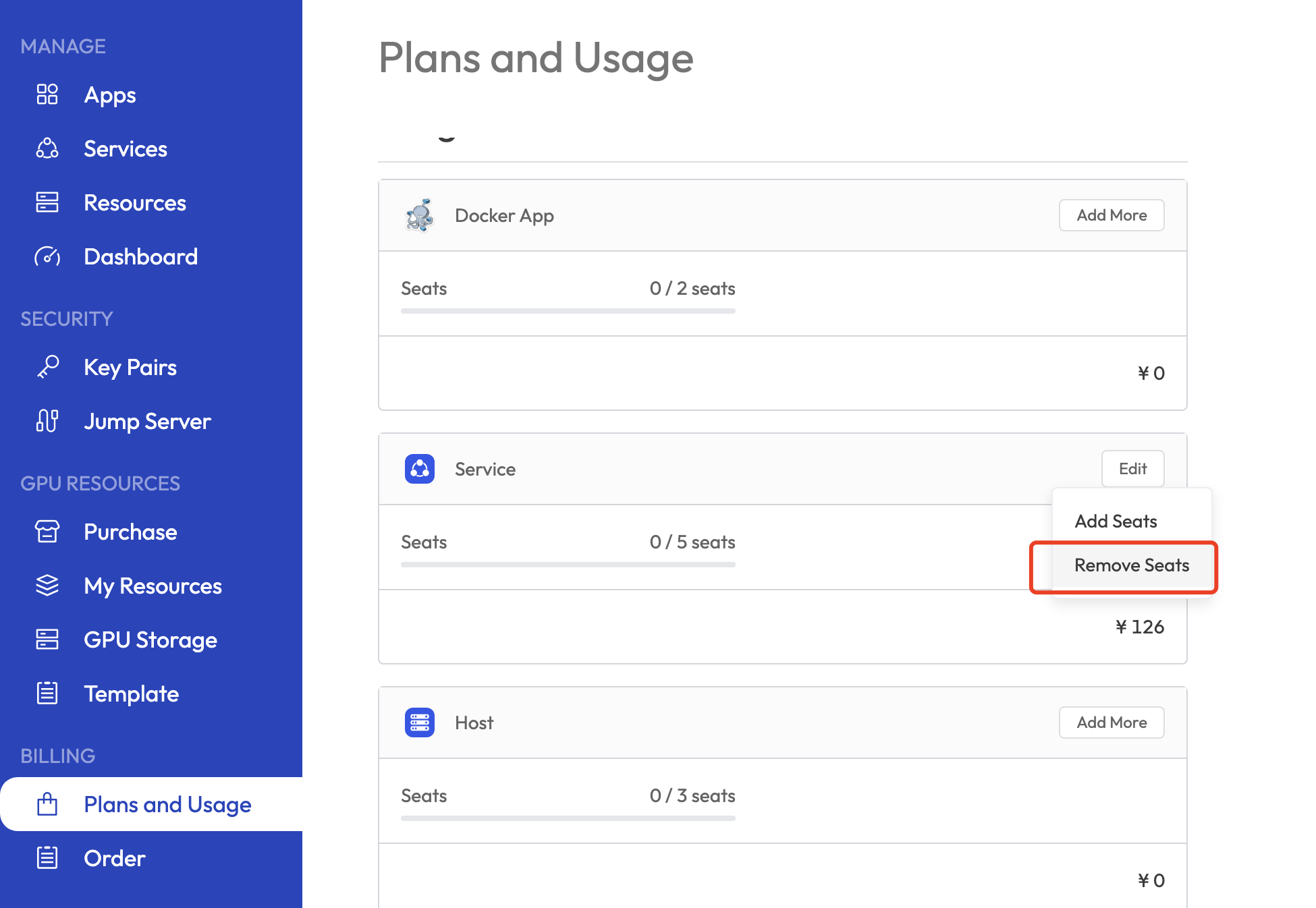The image size is (1316, 908).
Task: Click the Jump Server icon
Action: point(47,421)
